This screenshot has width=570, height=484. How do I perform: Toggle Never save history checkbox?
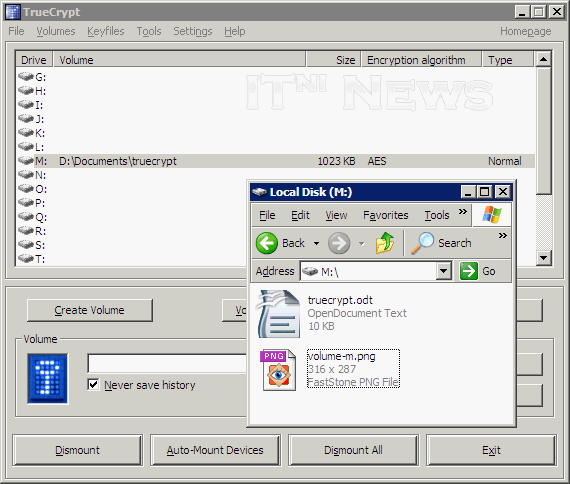coord(93,384)
